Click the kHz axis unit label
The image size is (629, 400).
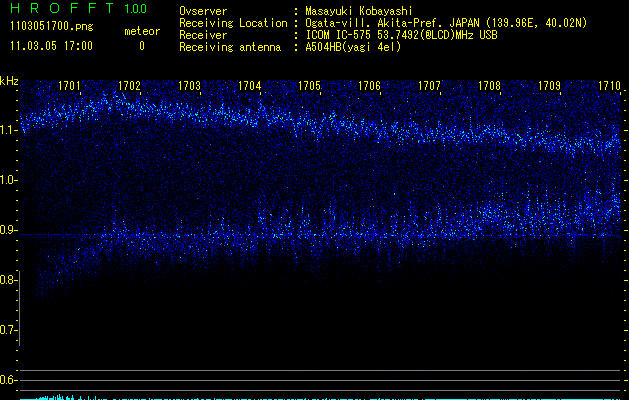coord(9,80)
